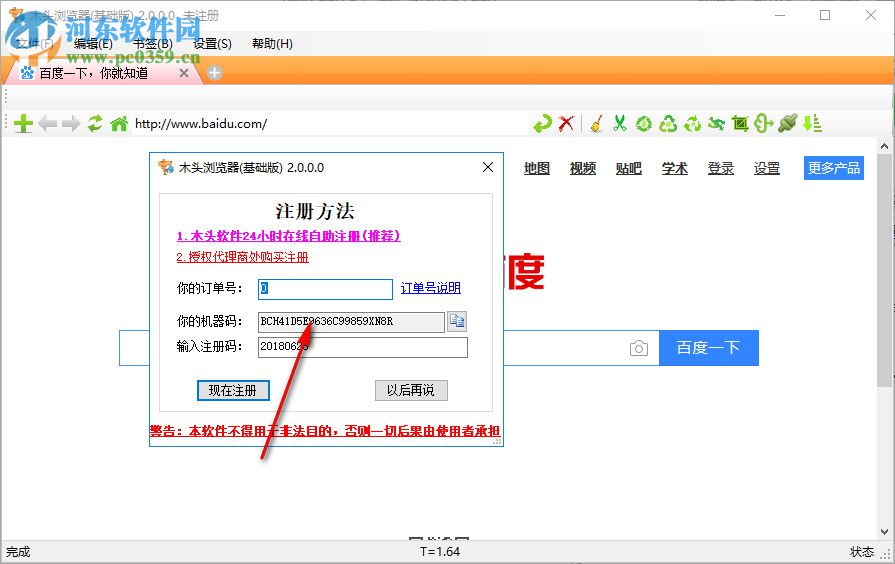Screen dimensions: 895x564
Task: Open Baidu 视频 link
Action: coord(583,168)
